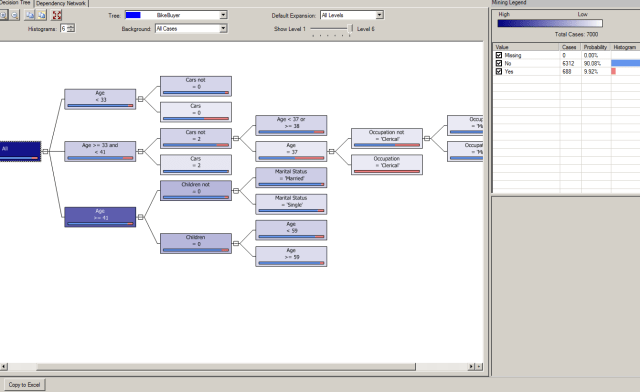Click the zoom out toolbar icon
The image size is (640, 392).
(x=15, y=15)
